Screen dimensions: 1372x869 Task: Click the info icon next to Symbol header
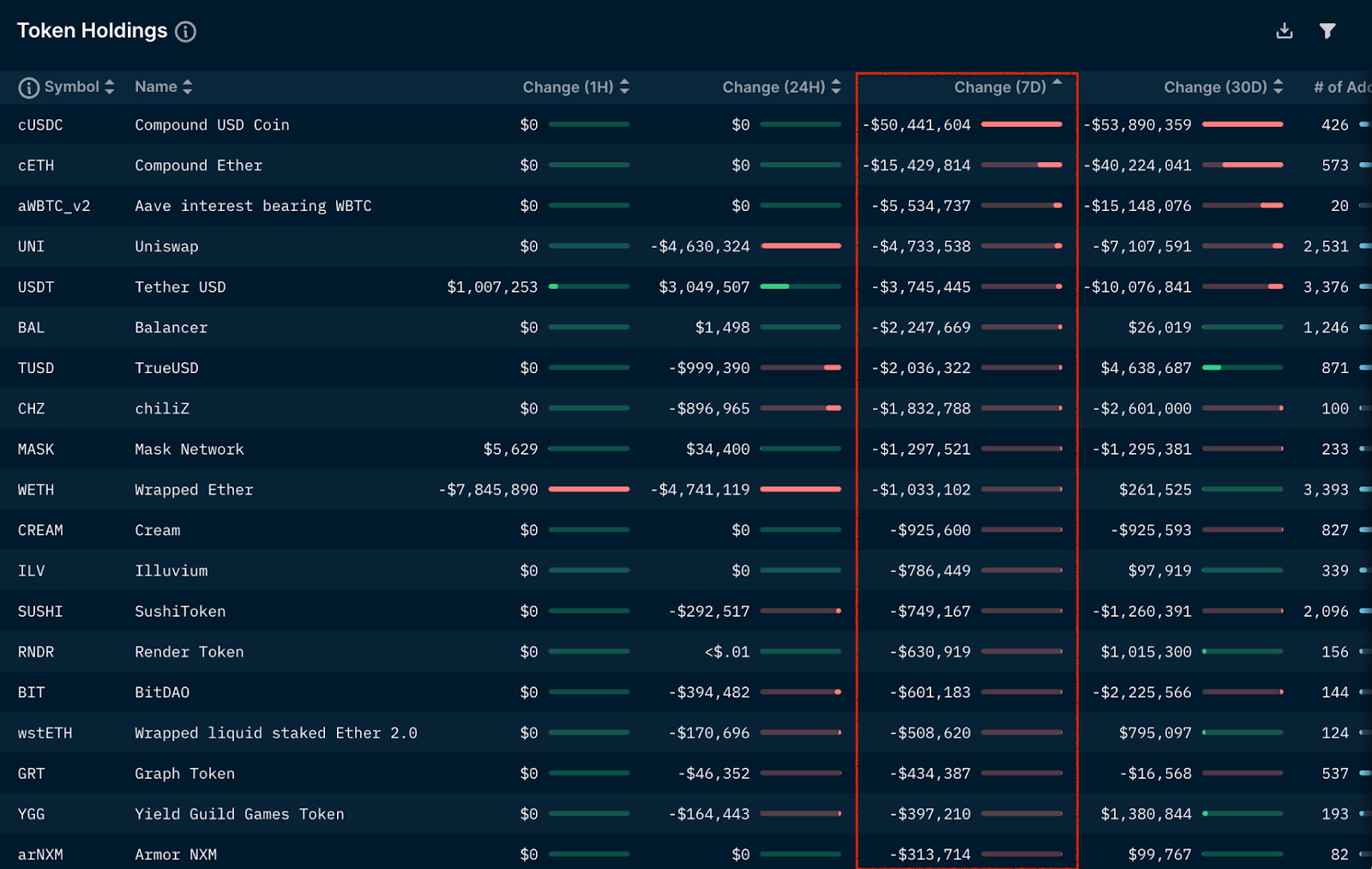pos(28,88)
